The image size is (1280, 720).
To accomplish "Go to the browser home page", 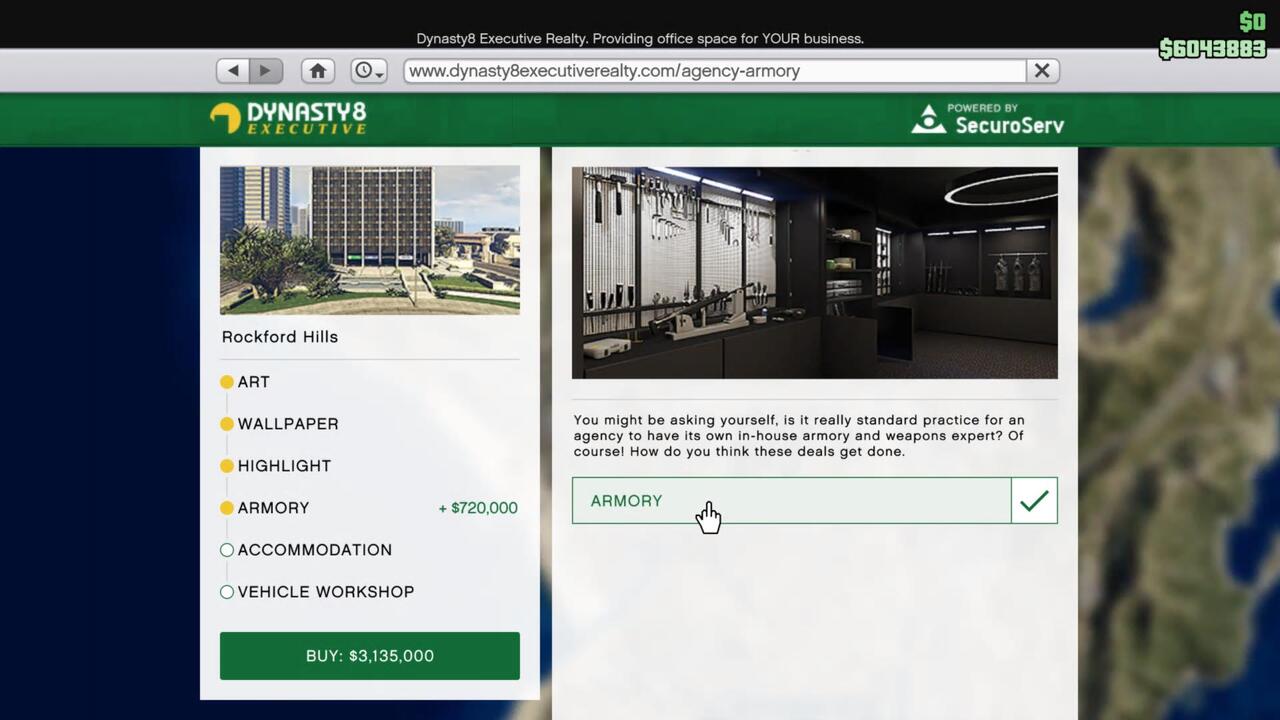I will pyautogui.click(x=317, y=70).
